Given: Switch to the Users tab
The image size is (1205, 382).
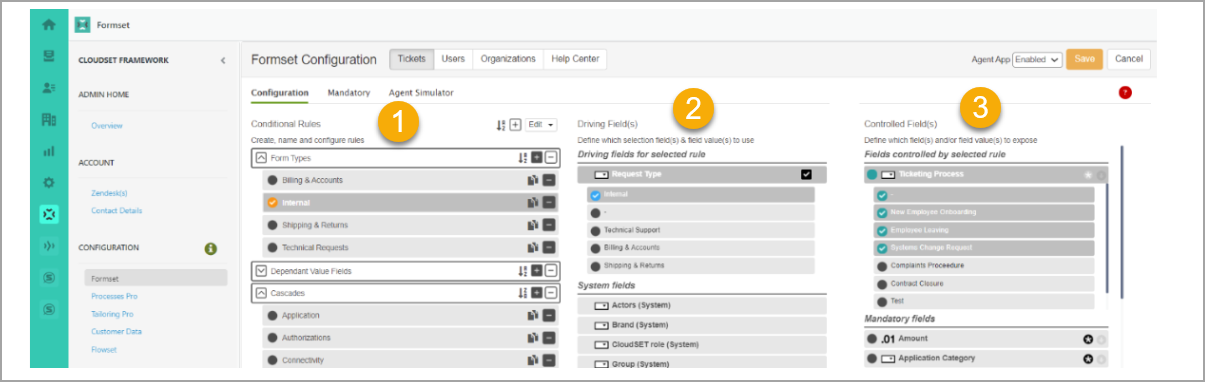Looking at the screenshot, I should 453,59.
